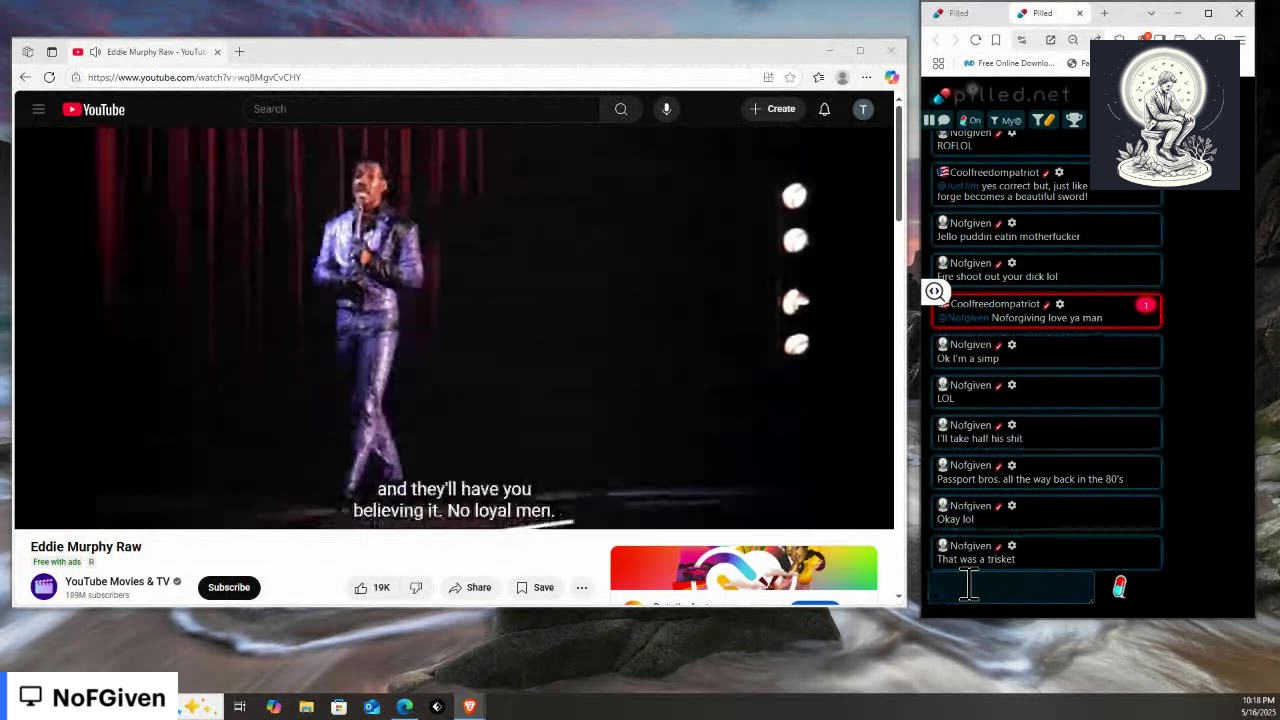Save the video to a playlist

tap(535, 588)
